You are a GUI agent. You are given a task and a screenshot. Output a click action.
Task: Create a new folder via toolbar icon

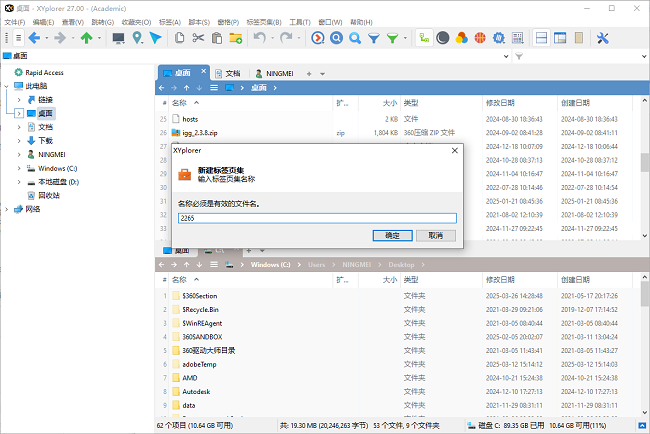click(x=235, y=38)
